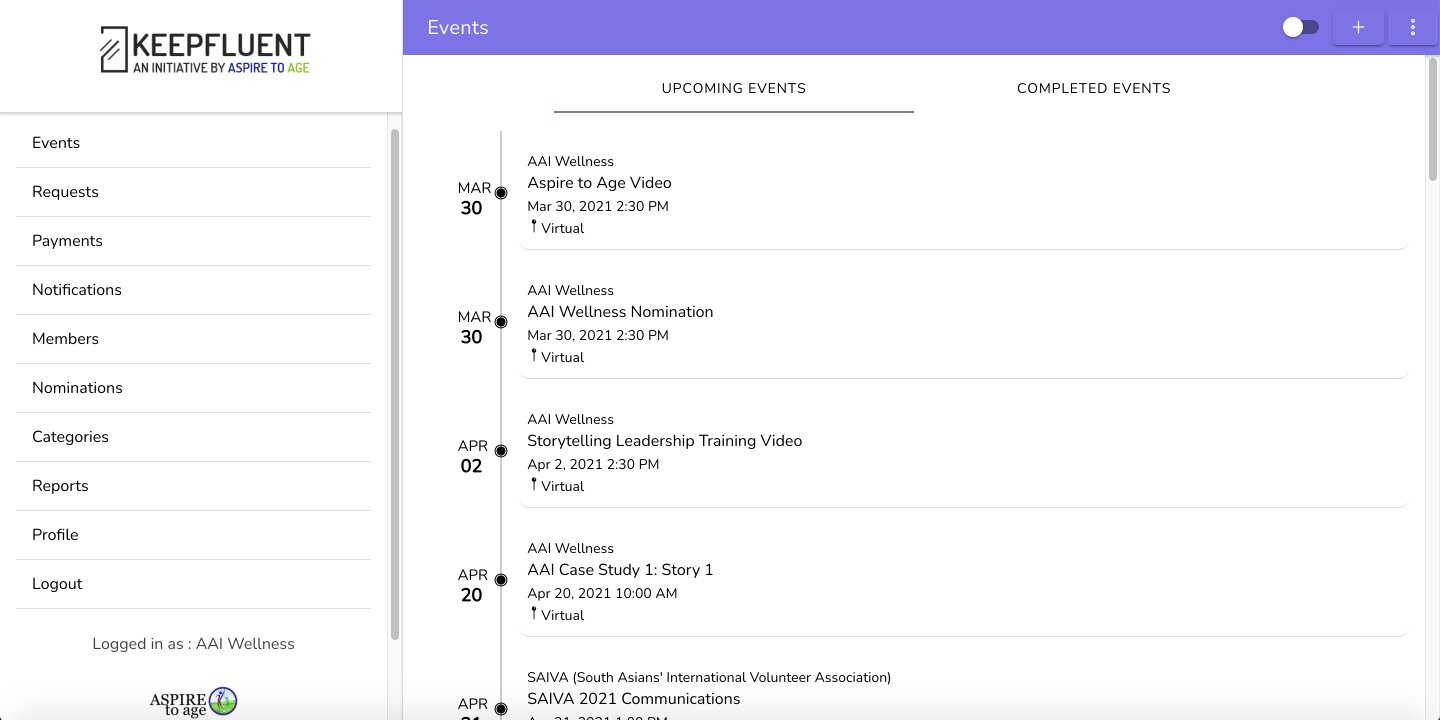
Task: Click the SAIVA organization name text
Action: coord(709,678)
